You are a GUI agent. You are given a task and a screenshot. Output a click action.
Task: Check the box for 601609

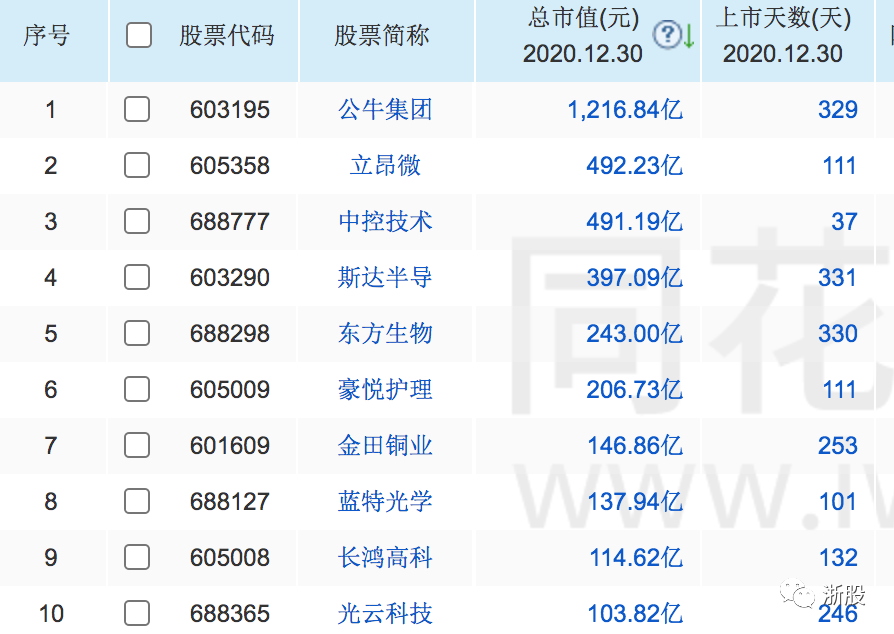pyautogui.click(x=137, y=445)
